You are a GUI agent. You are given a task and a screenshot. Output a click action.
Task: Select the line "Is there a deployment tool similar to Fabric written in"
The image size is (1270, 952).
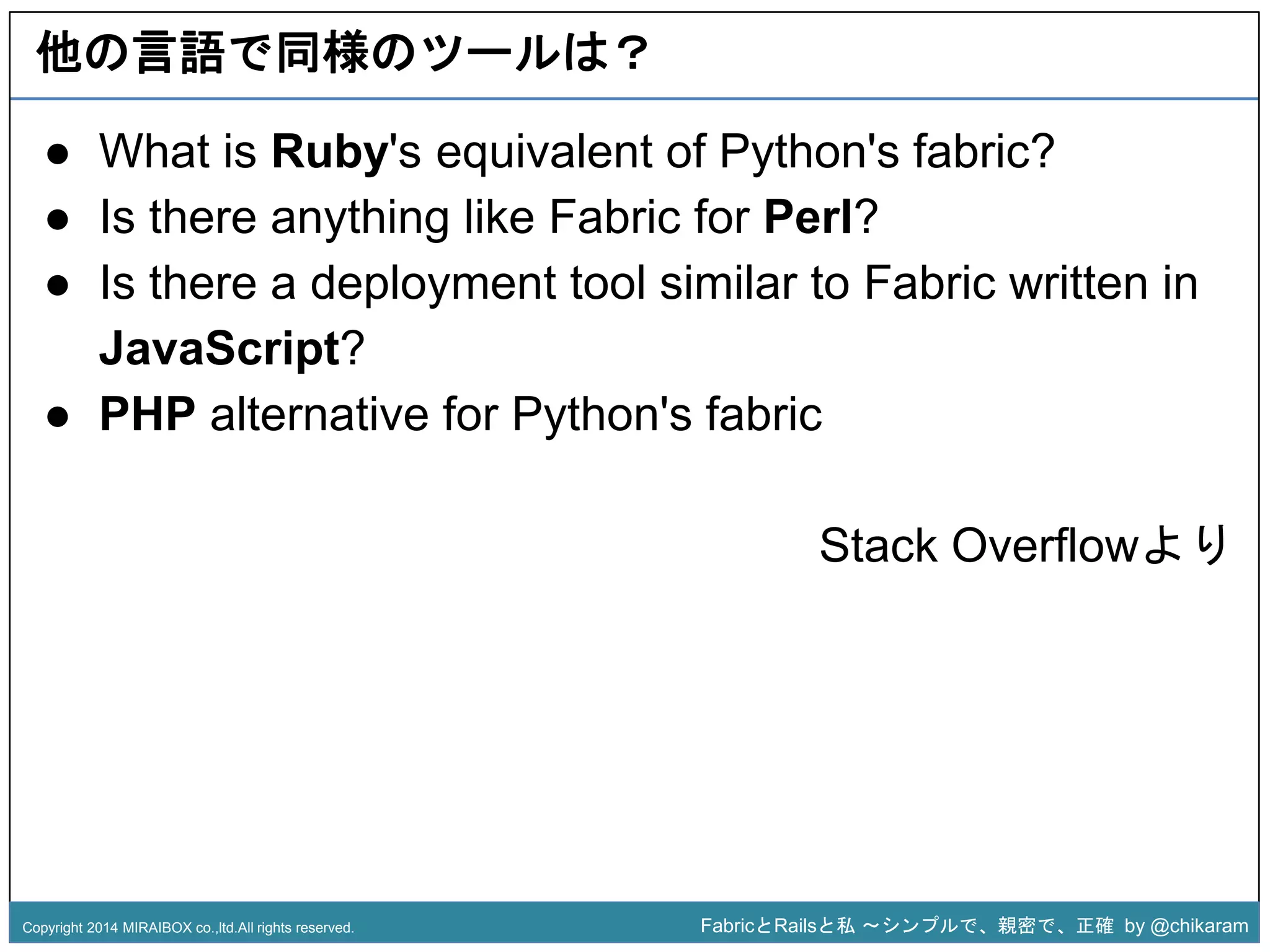(649, 283)
